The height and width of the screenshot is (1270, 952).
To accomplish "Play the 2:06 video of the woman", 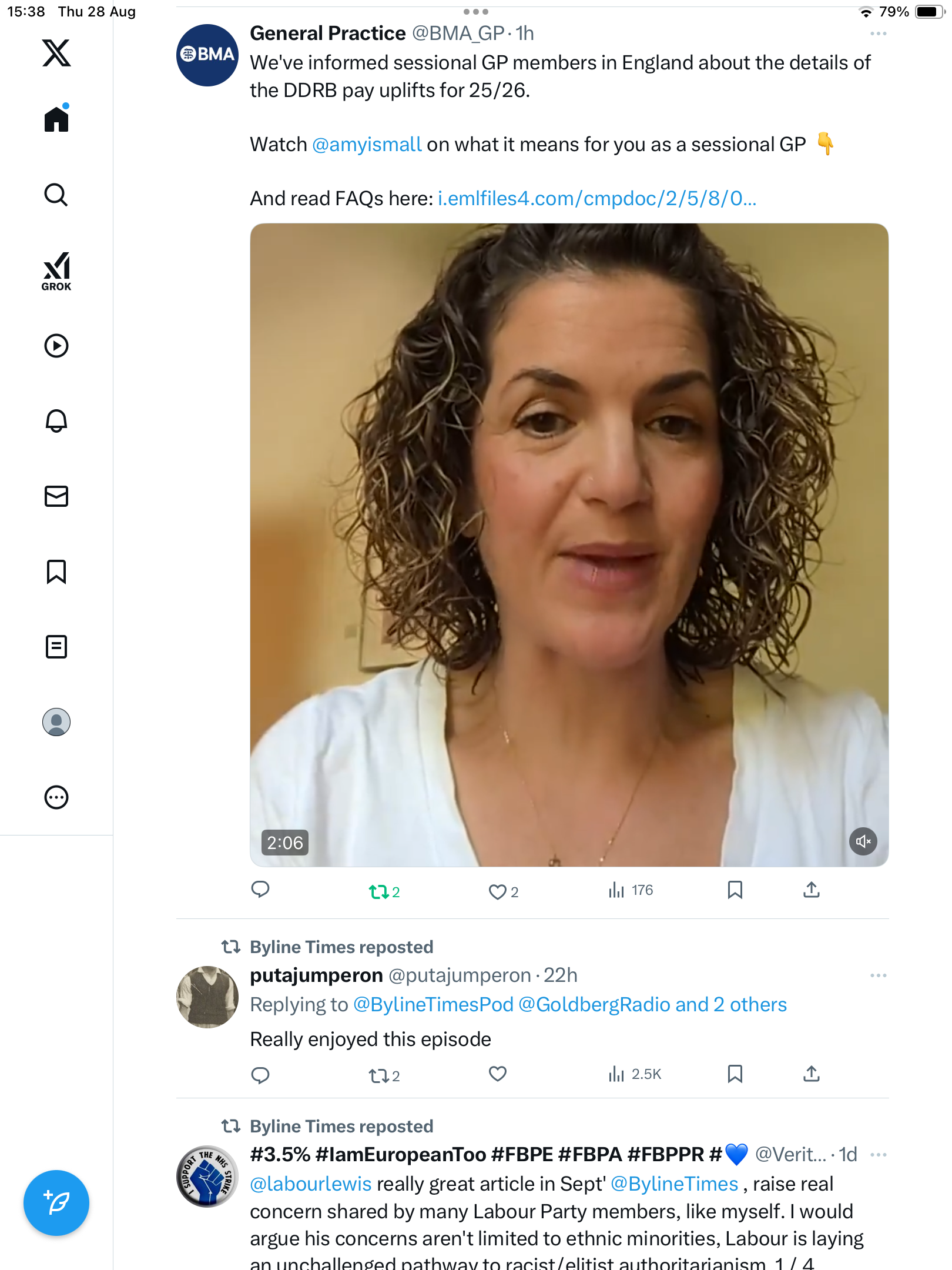I will point(569,544).
